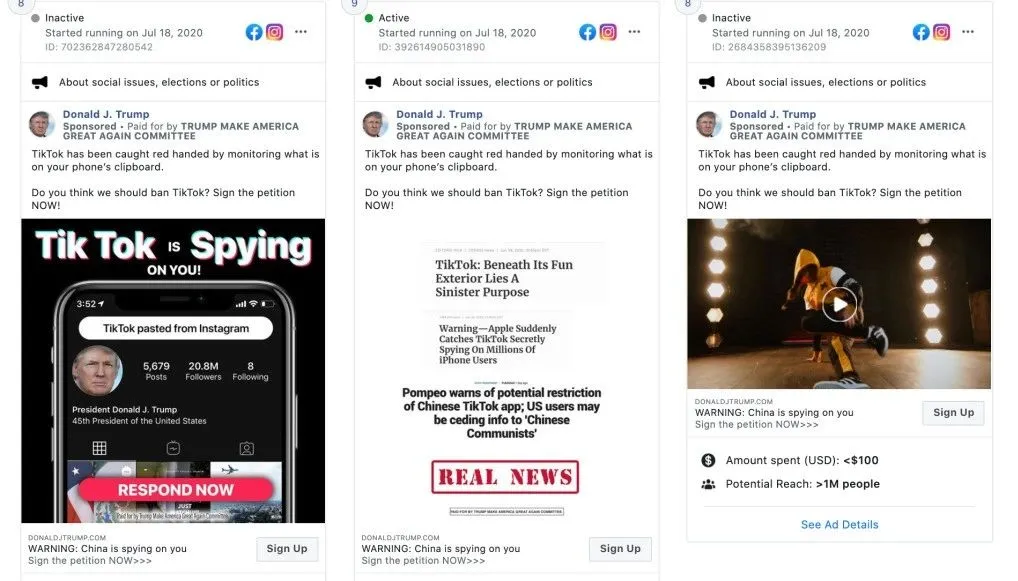
Task: Open three-dot options menu on third ad
Action: 968,31
